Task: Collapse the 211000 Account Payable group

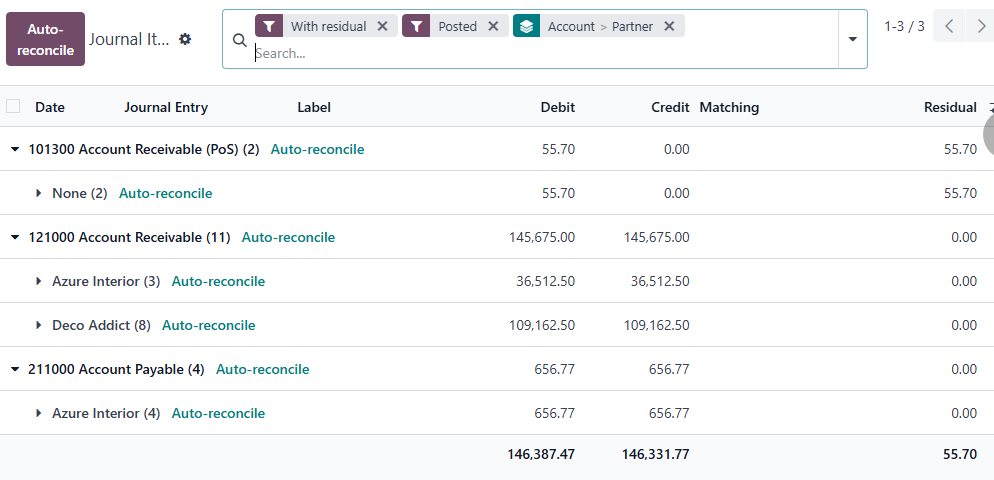Action: [x=15, y=370]
